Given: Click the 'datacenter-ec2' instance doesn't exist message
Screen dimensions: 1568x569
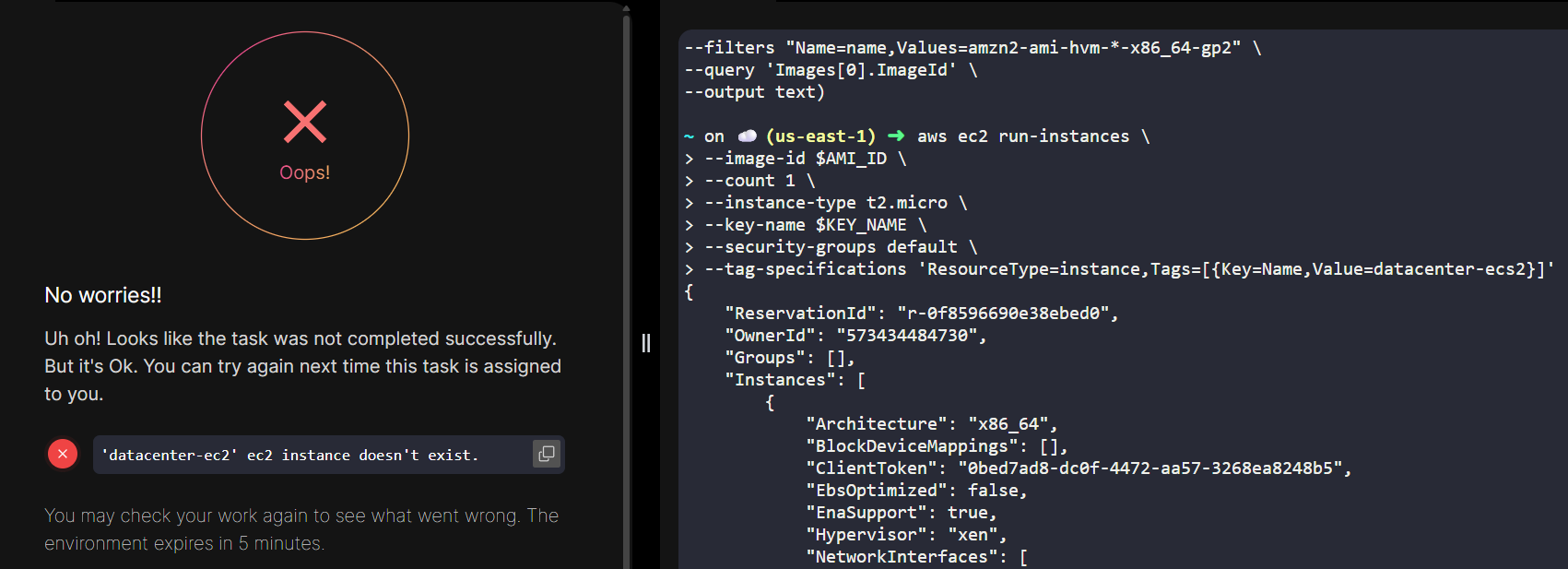Looking at the screenshot, I should point(289,455).
